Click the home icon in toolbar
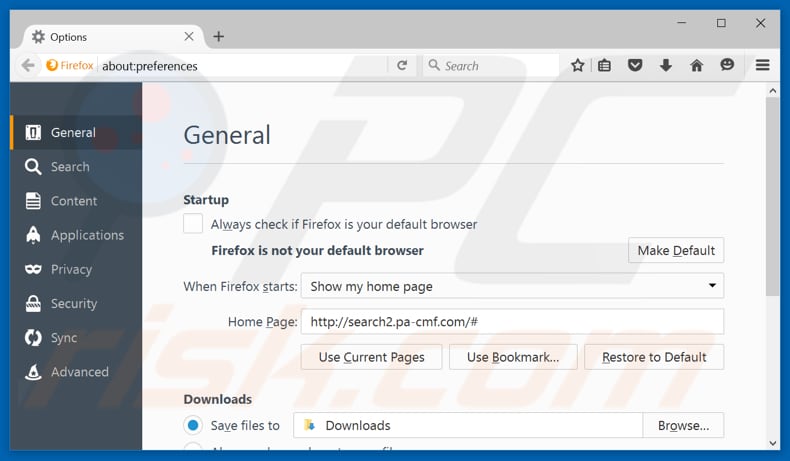 696,65
